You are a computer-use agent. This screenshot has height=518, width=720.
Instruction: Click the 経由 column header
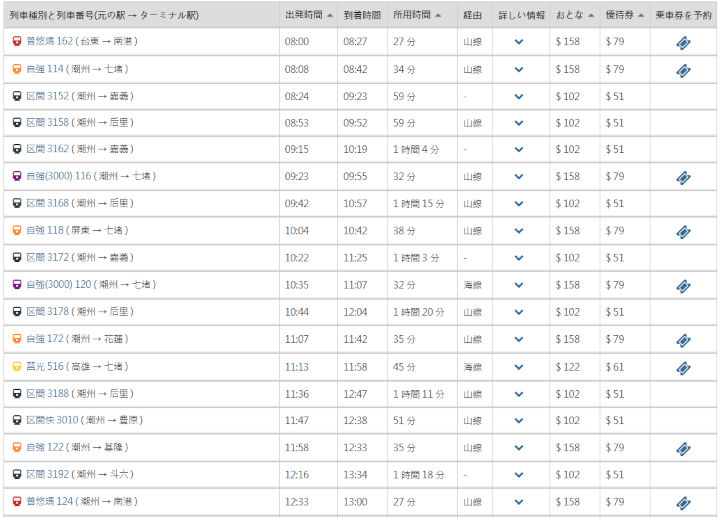(x=472, y=15)
